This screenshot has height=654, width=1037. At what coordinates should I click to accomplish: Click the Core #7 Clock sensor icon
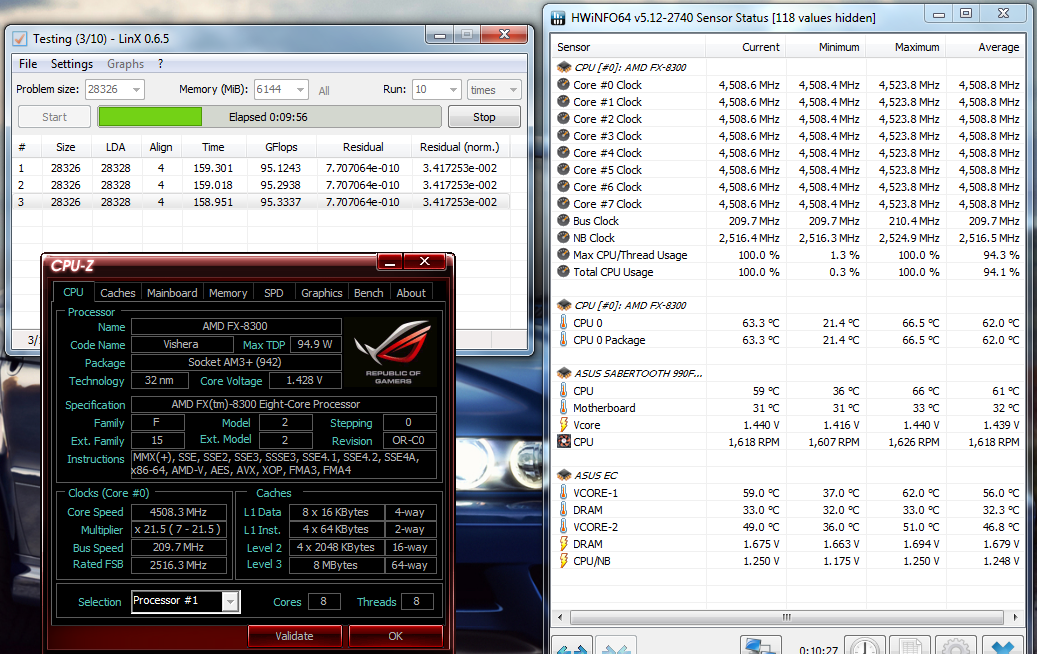click(x=563, y=204)
